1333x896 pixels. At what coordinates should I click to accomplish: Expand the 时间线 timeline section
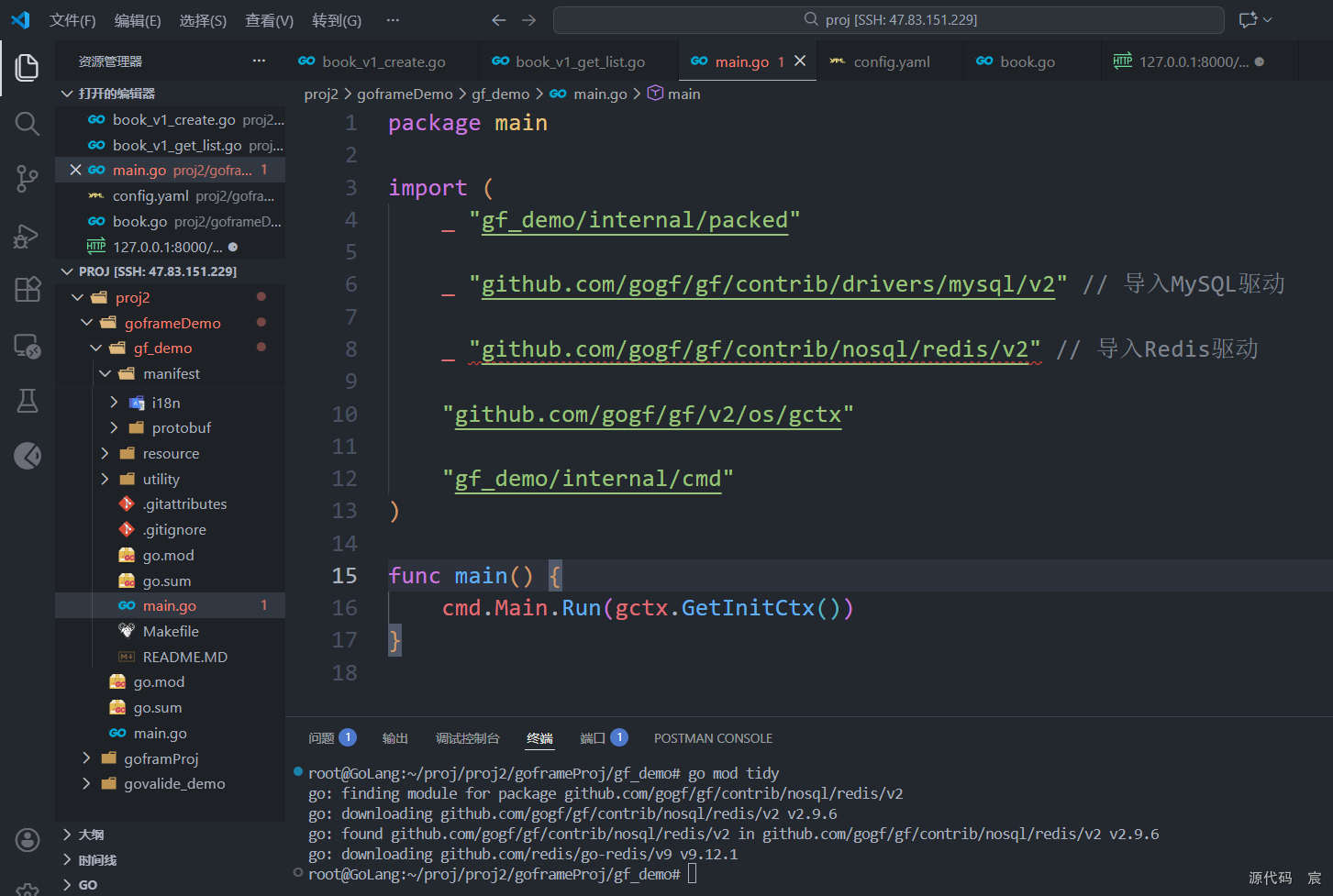click(x=66, y=860)
